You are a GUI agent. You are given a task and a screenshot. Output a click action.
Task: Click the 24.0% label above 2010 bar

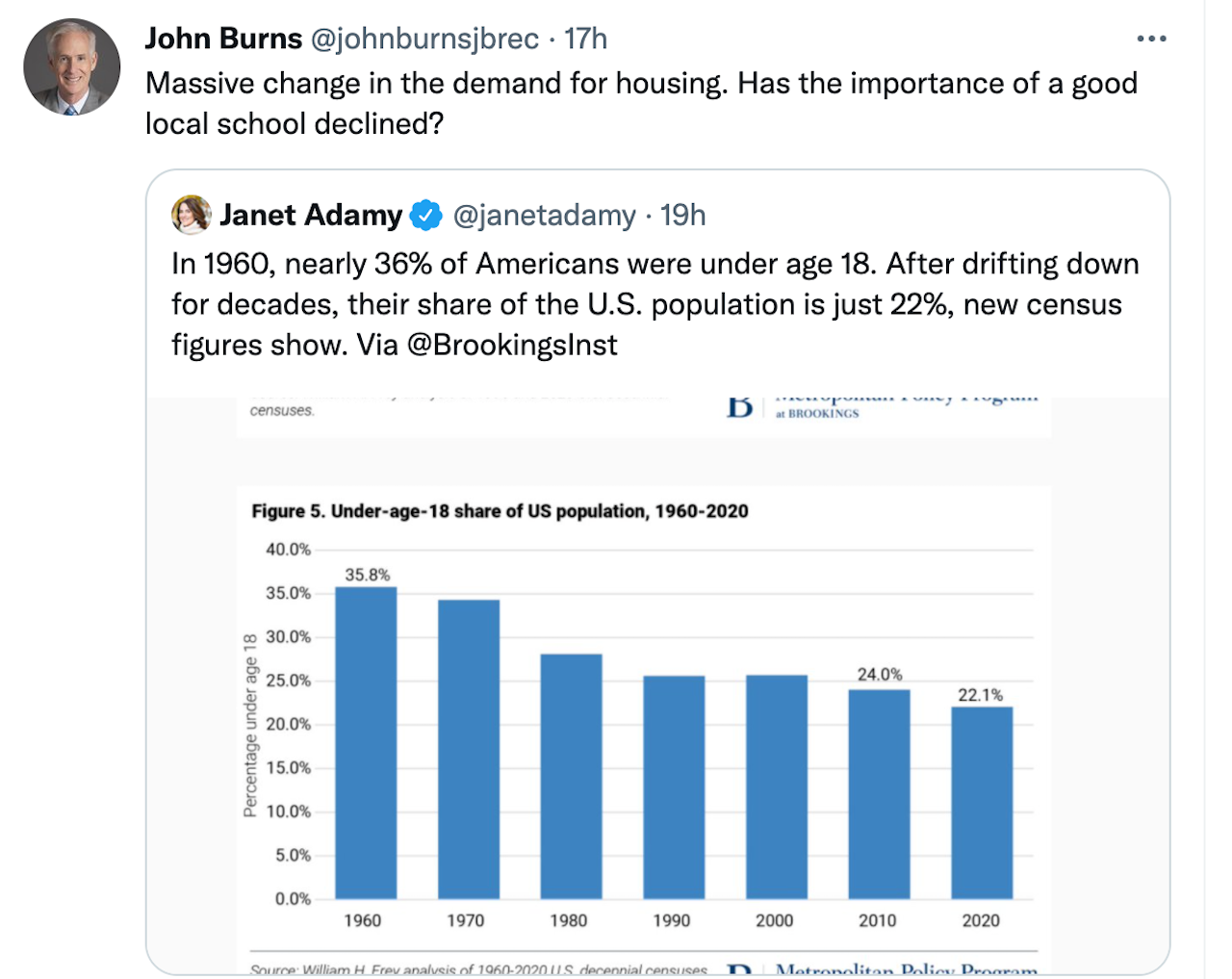click(880, 674)
